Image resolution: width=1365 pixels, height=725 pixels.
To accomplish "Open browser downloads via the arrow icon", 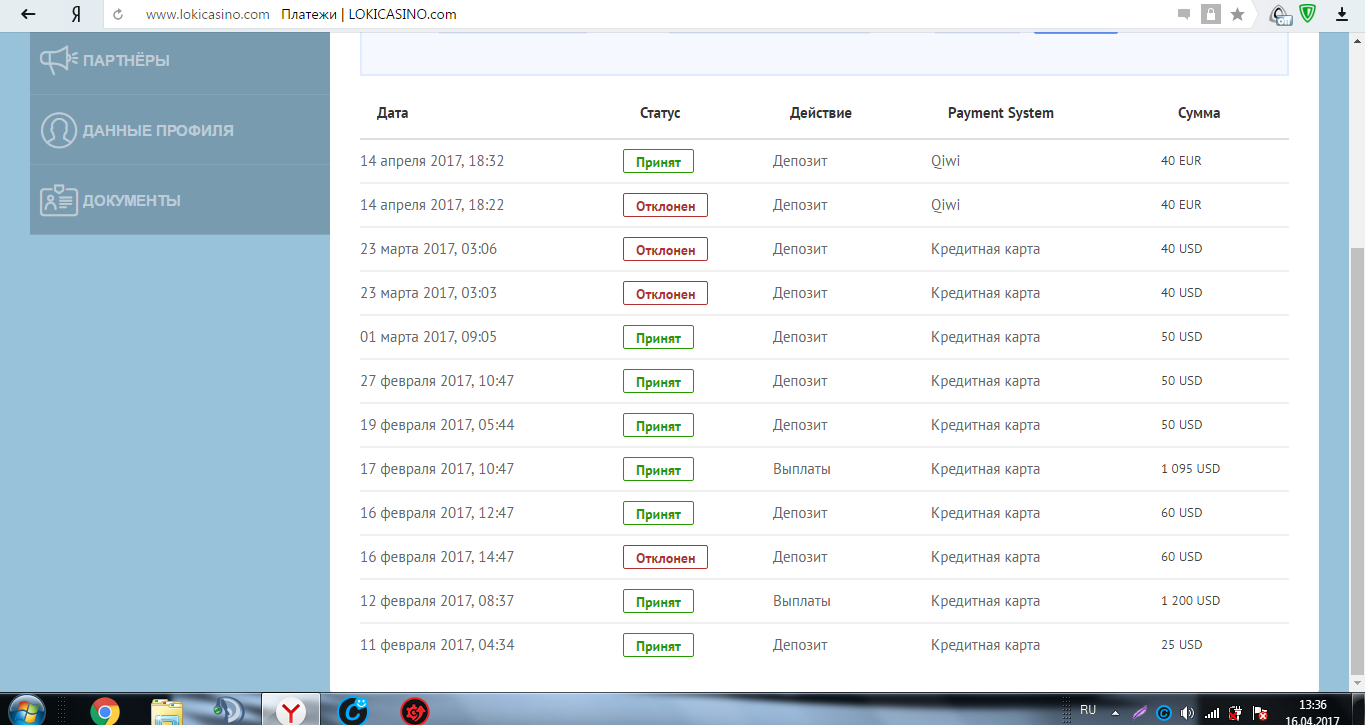I will point(1342,15).
